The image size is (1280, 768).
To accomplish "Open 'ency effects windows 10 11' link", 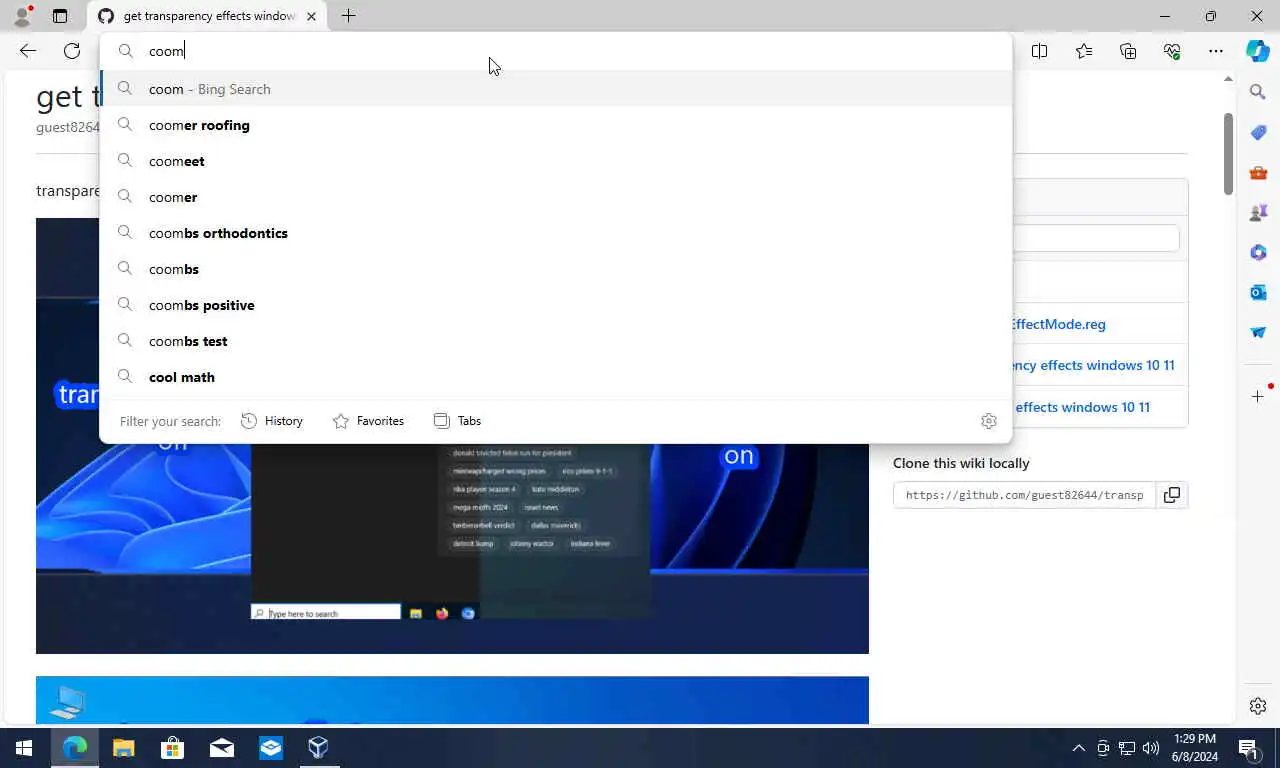I will (x=1092, y=365).
